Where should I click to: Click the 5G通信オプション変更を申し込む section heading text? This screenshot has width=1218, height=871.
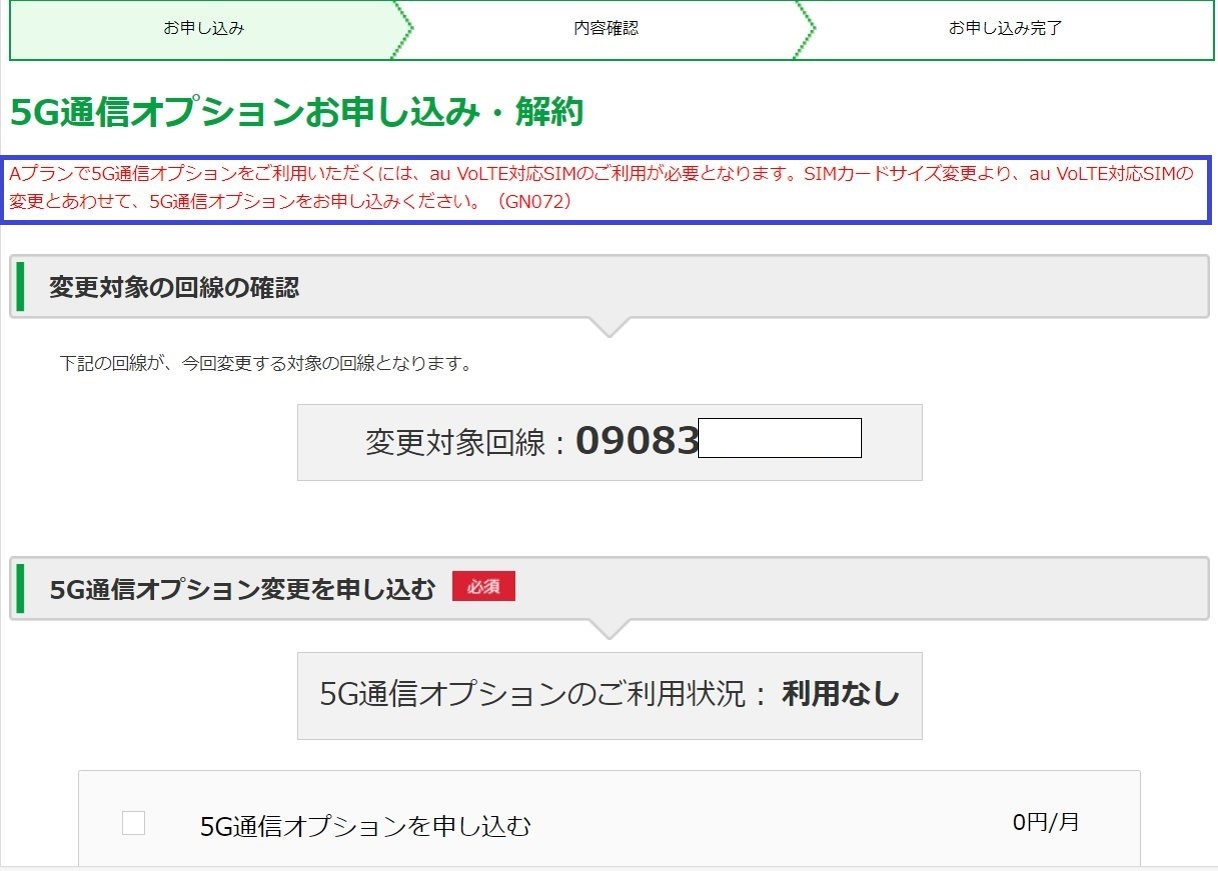pyautogui.click(x=243, y=590)
